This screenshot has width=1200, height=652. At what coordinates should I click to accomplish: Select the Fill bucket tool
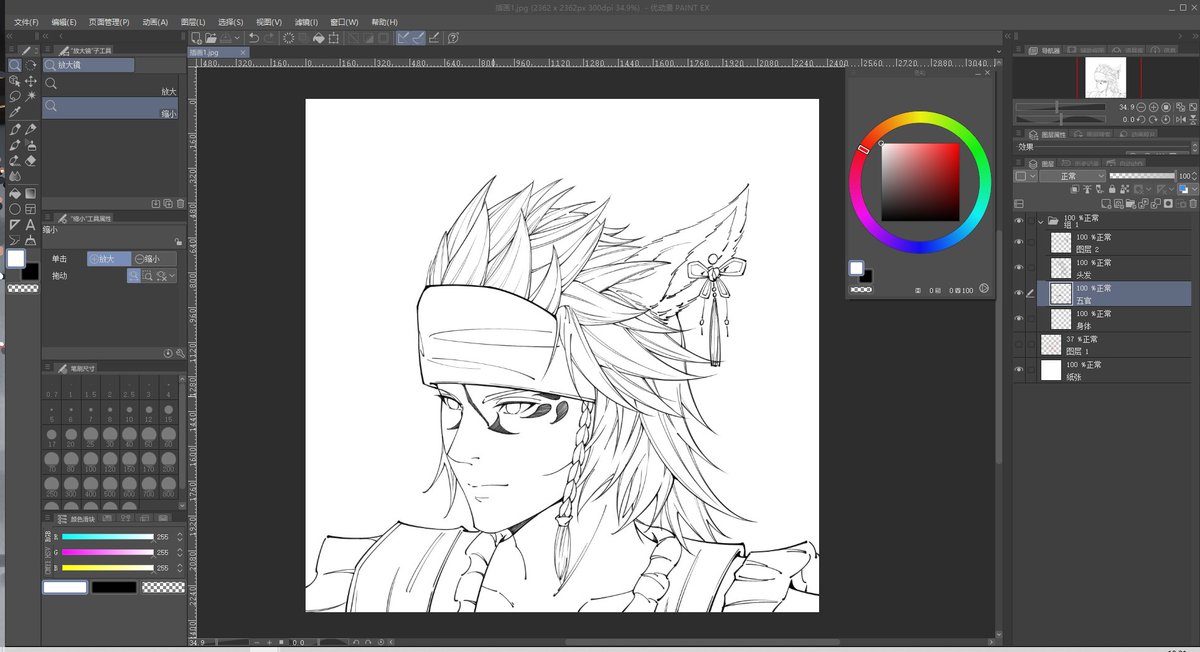coord(15,193)
